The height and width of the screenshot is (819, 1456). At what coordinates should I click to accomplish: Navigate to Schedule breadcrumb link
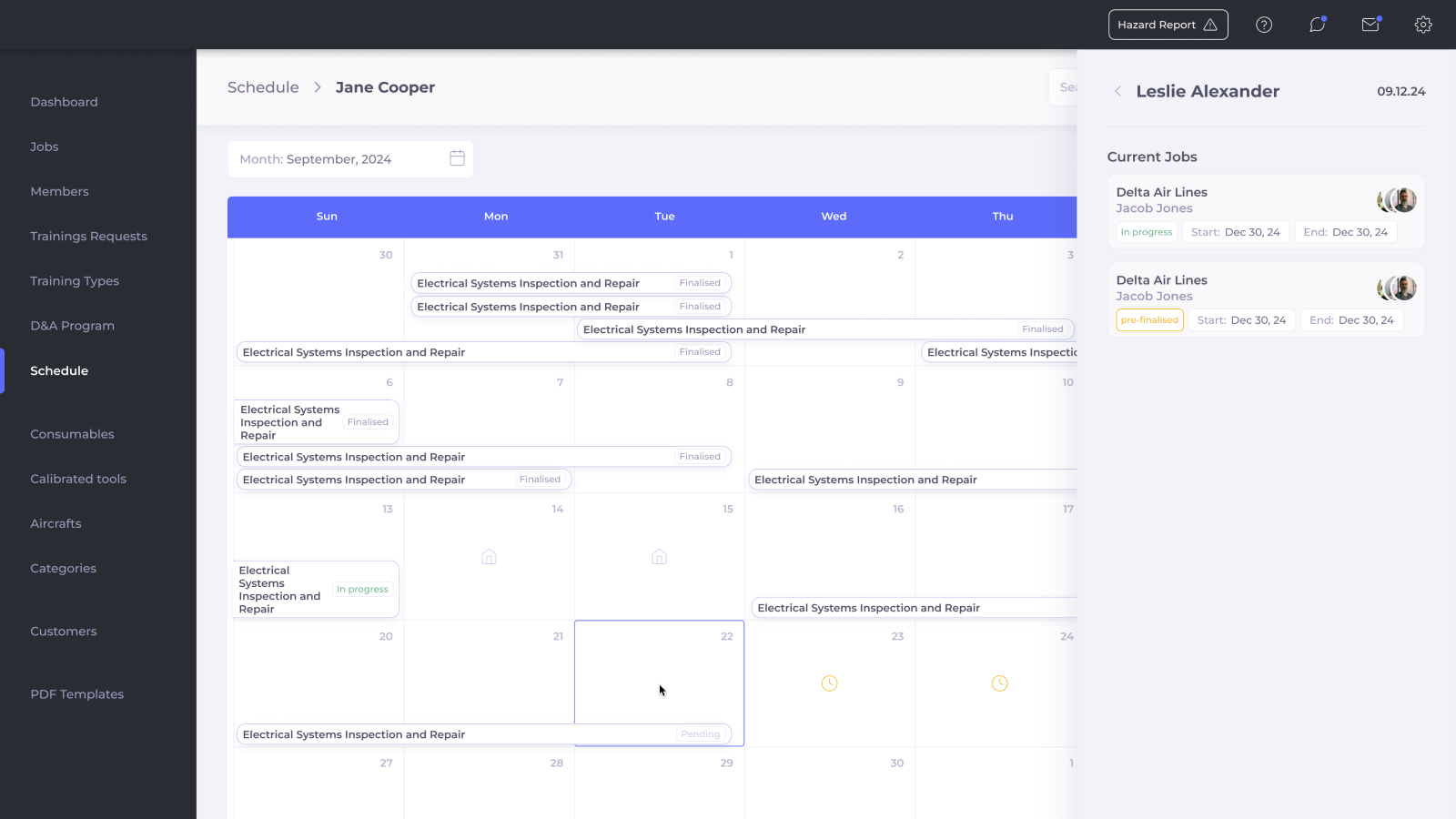[x=263, y=87]
